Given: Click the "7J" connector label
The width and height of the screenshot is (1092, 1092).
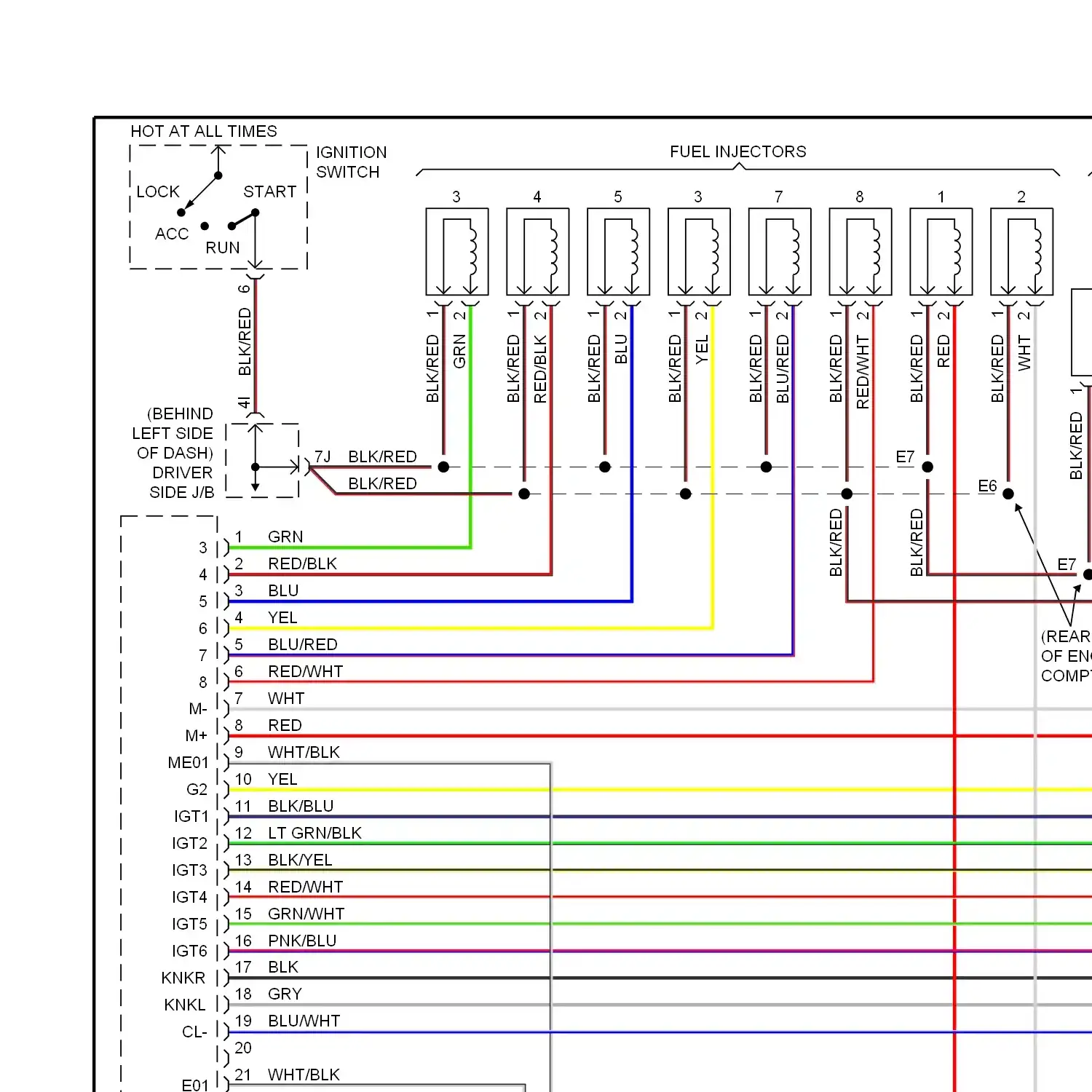Looking at the screenshot, I should [323, 456].
